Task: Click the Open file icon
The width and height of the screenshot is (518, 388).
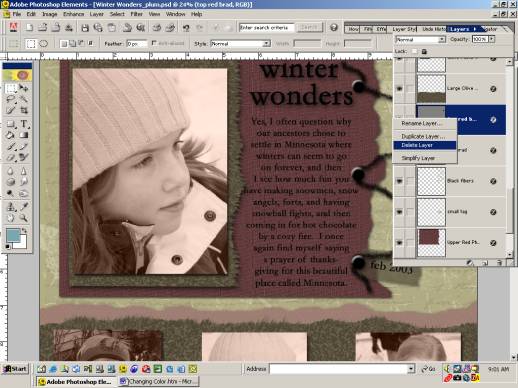Action: (42, 28)
